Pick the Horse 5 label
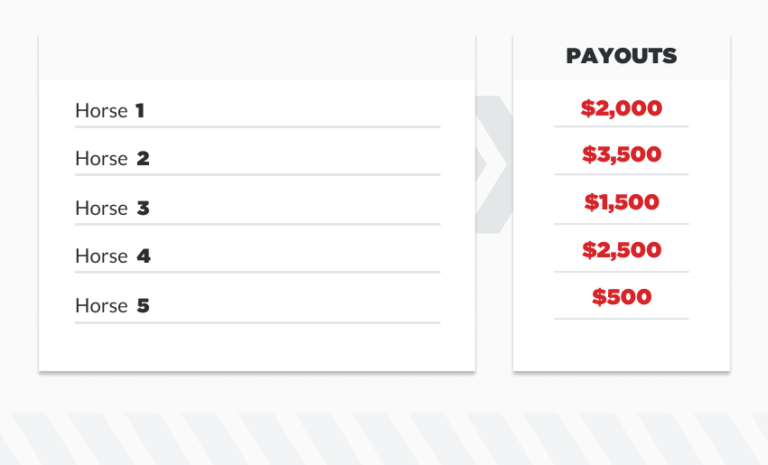The height and width of the screenshot is (465, 768). point(112,305)
